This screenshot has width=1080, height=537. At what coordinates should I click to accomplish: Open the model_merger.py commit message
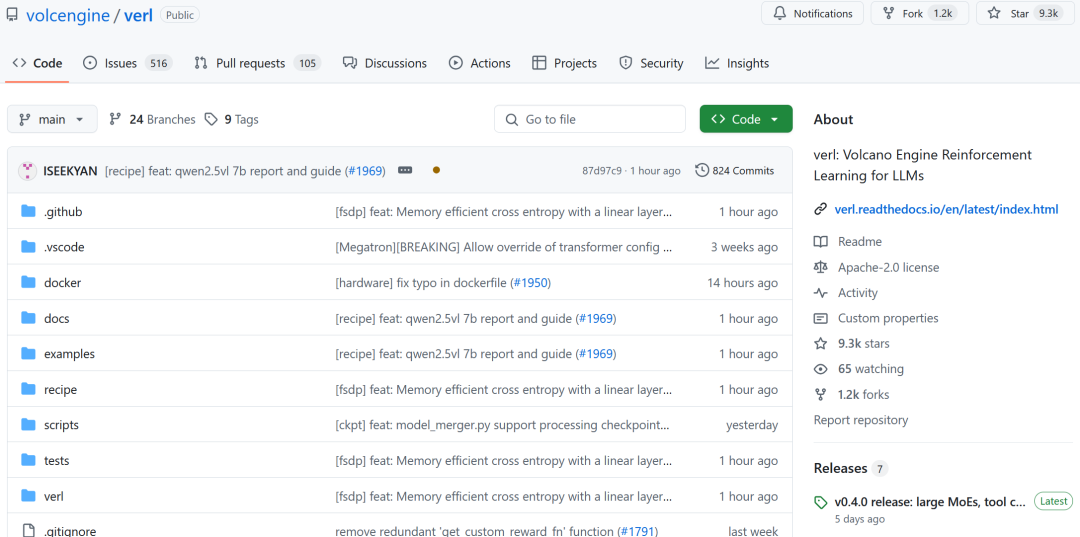click(503, 425)
